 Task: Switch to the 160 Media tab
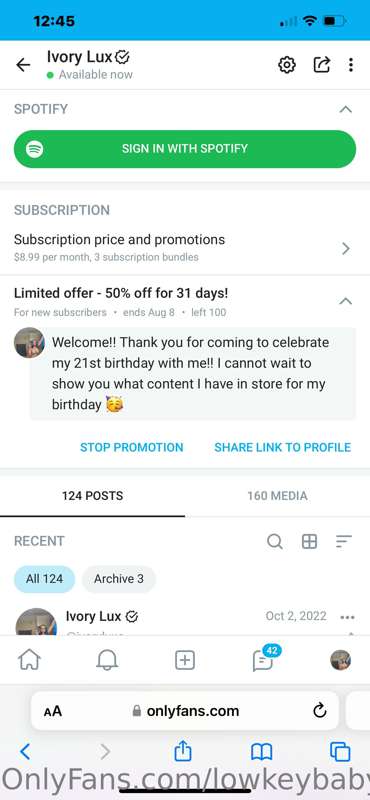pyautogui.click(x=277, y=495)
